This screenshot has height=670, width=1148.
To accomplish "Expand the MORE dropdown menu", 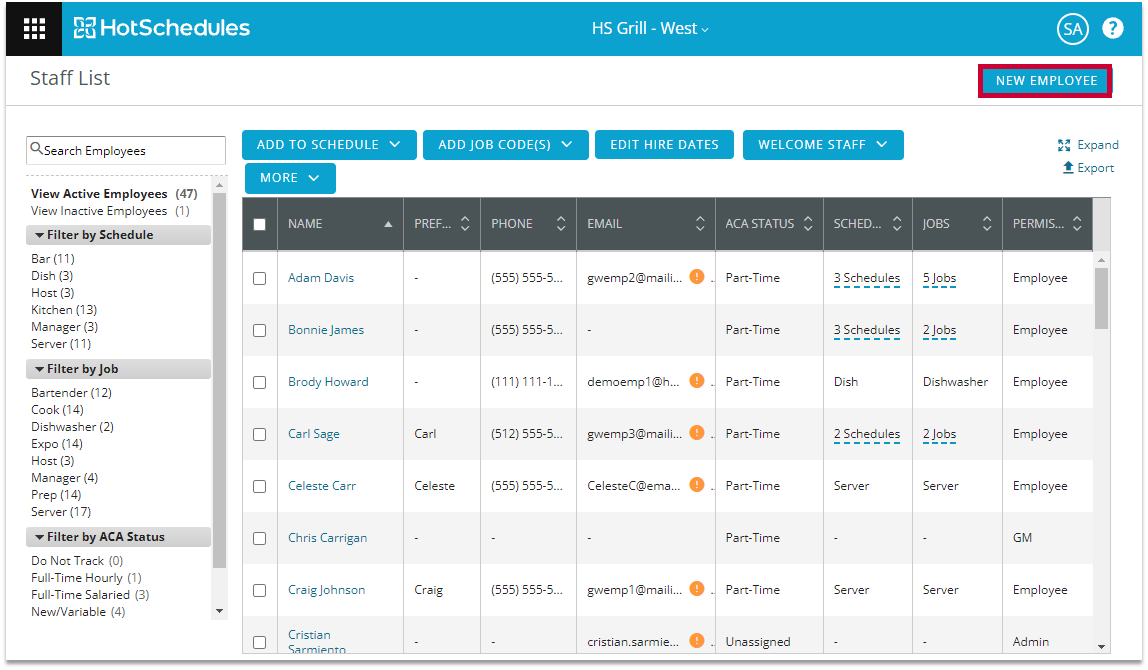I will [290, 178].
